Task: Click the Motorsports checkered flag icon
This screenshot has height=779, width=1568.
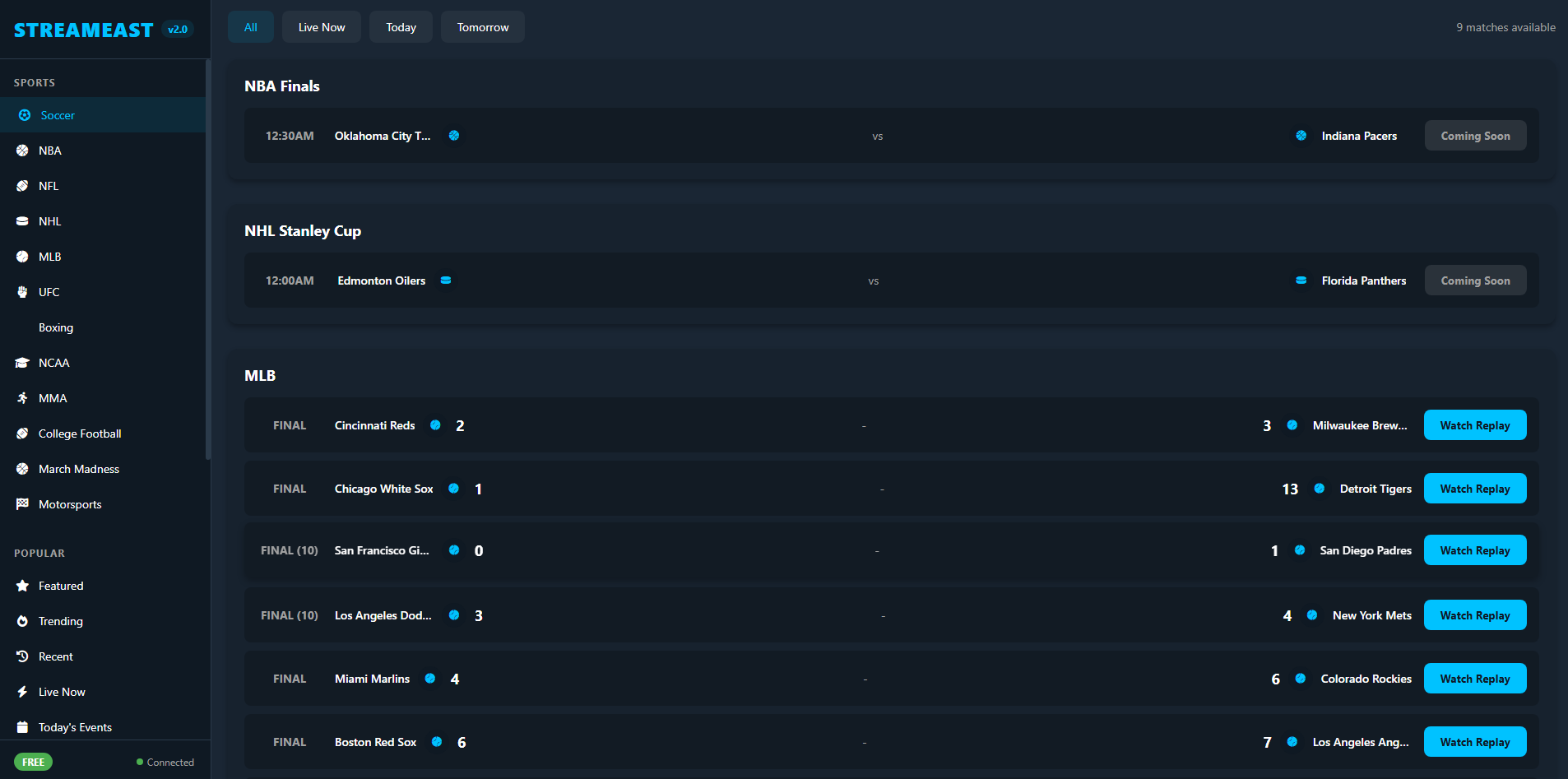Action: click(x=22, y=504)
